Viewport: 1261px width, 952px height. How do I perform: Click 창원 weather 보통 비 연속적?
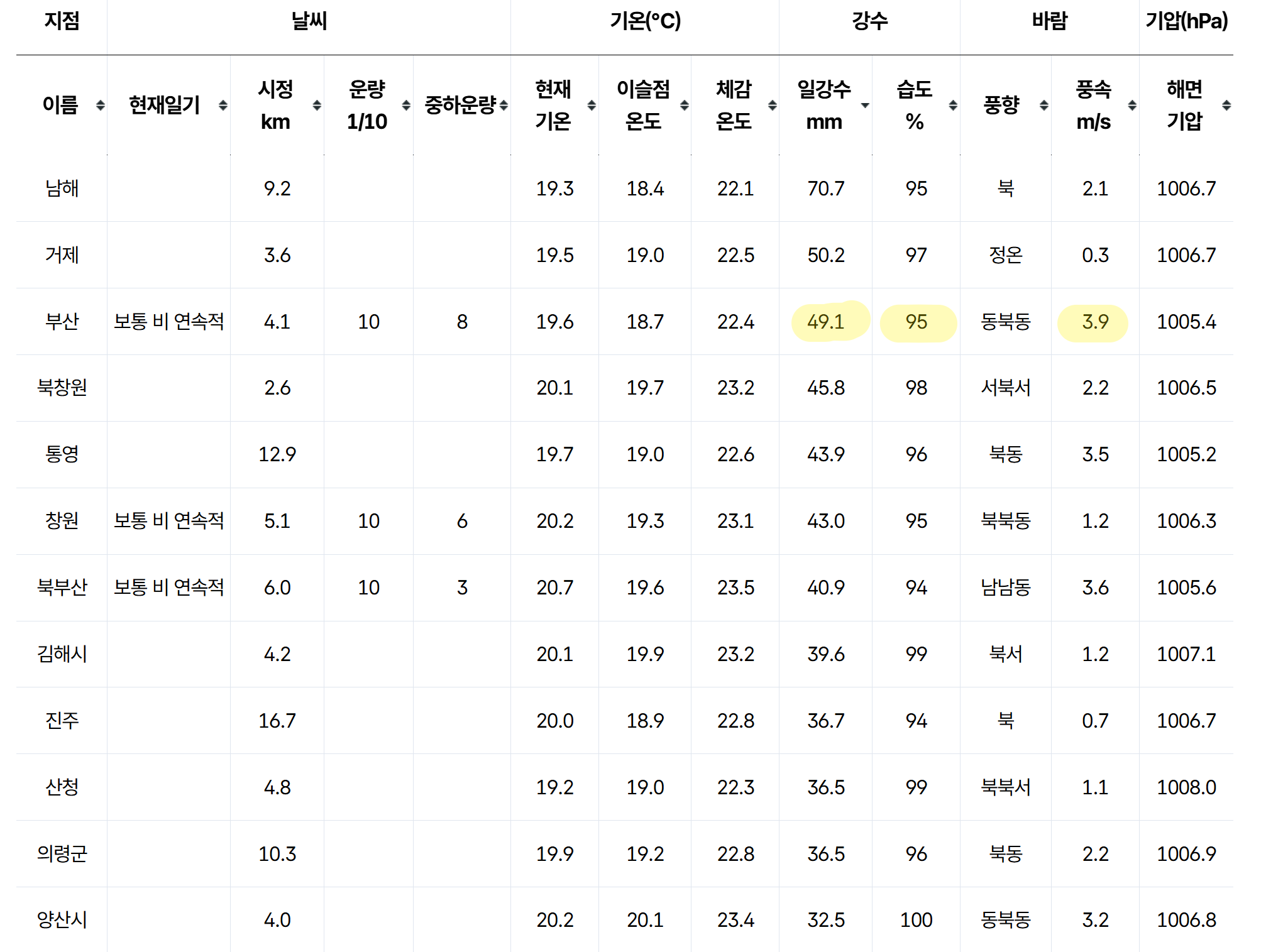click(168, 521)
